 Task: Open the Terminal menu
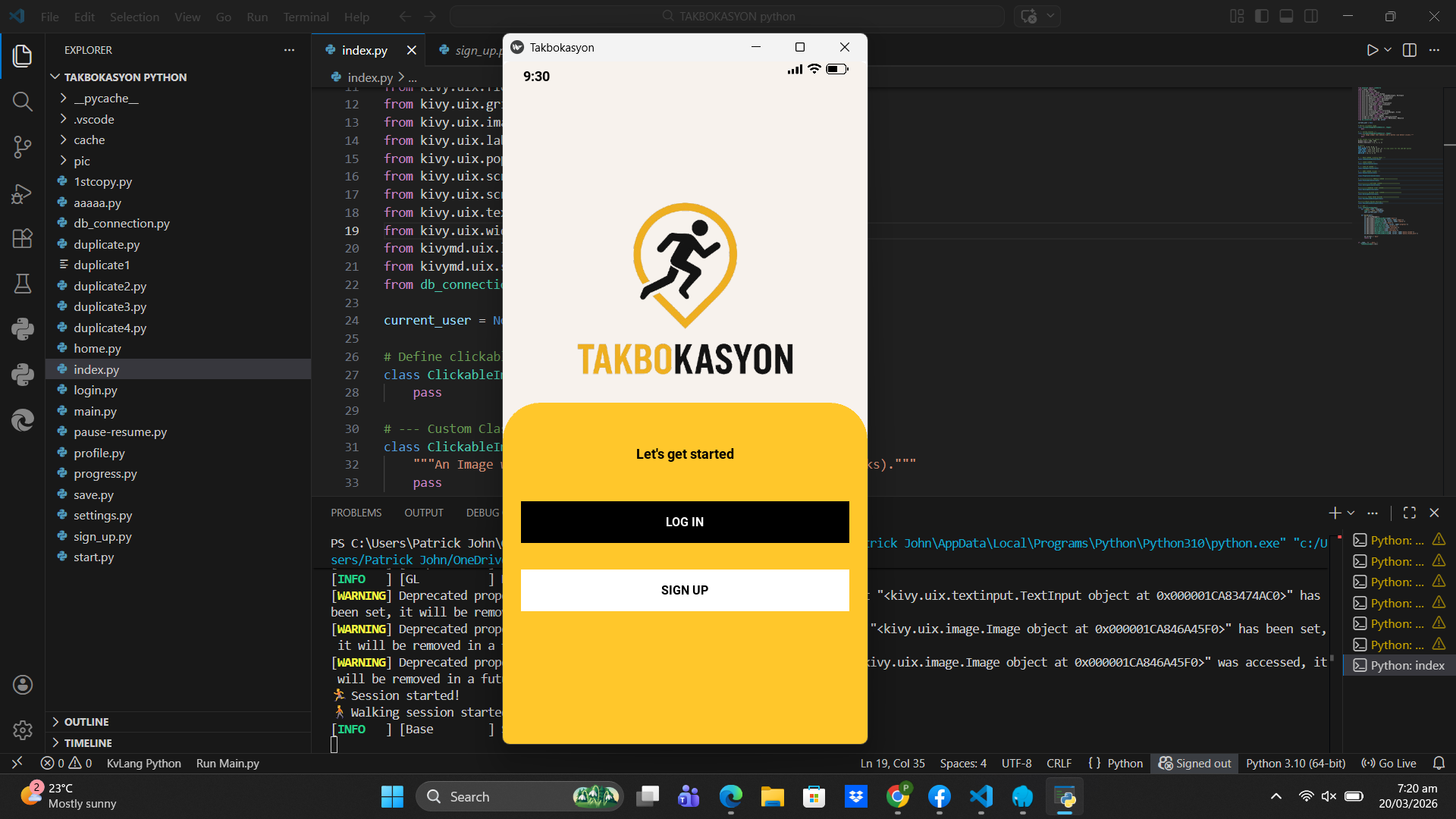tap(306, 17)
